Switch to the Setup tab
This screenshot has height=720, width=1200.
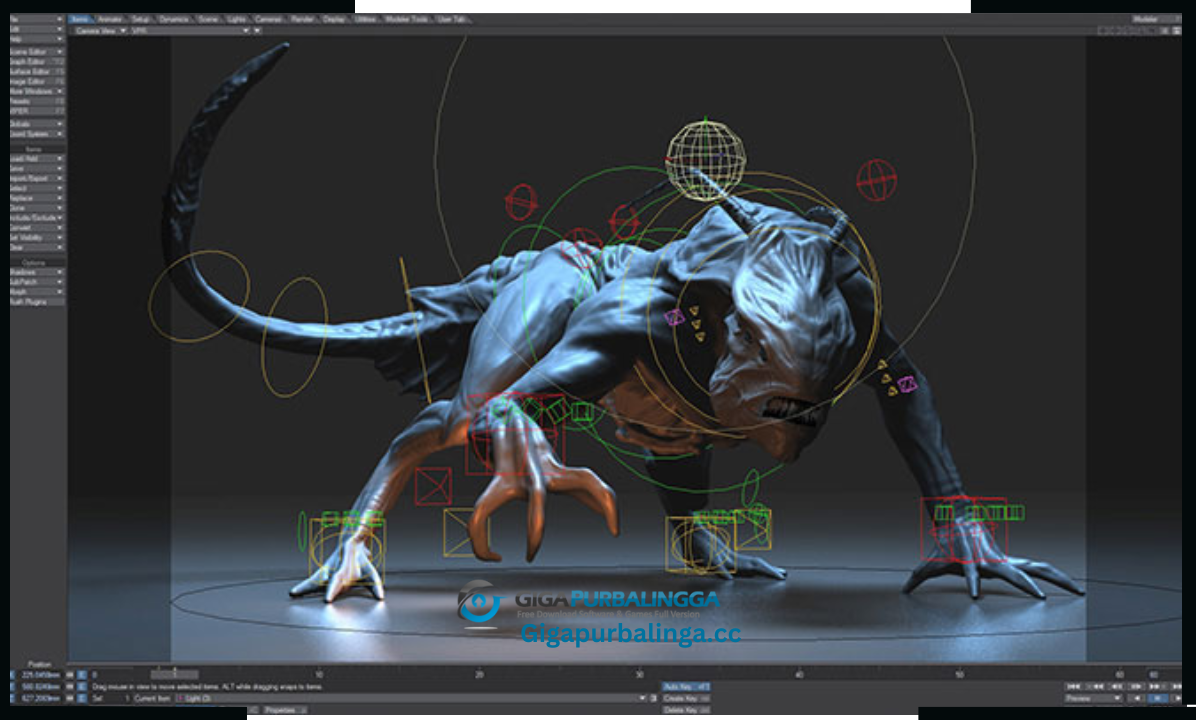pyautogui.click(x=142, y=19)
